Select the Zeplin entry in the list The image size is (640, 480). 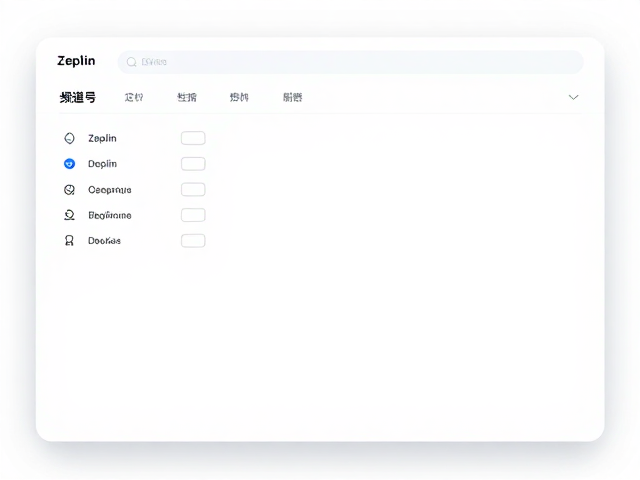[102, 138]
